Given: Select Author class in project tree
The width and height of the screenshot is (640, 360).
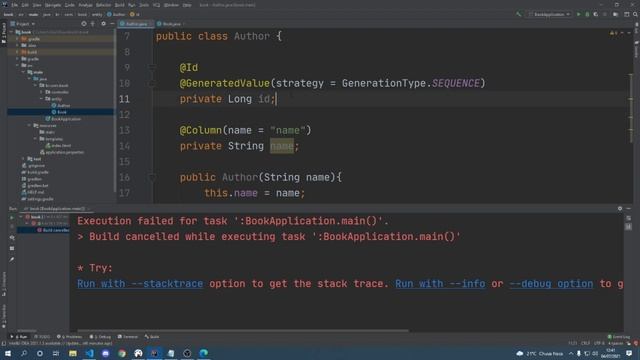Looking at the screenshot, I should pos(60,105).
